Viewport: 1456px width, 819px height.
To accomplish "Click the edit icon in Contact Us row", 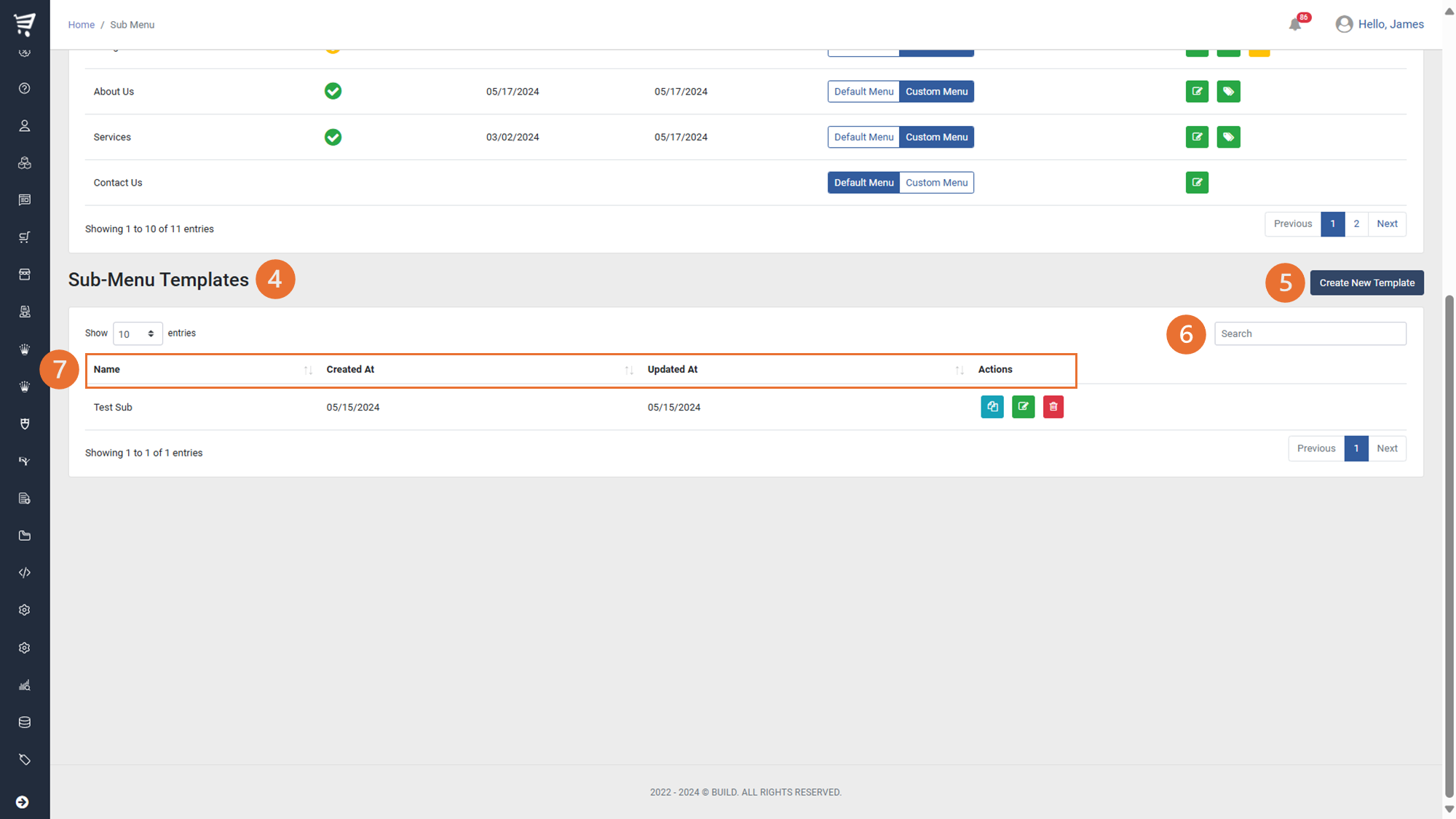I will click(x=1197, y=183).
